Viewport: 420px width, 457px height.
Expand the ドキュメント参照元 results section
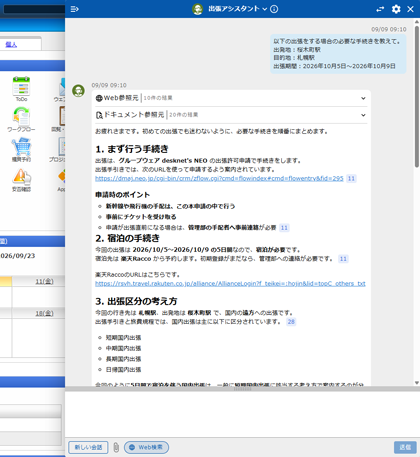click(x=363, y=115)
